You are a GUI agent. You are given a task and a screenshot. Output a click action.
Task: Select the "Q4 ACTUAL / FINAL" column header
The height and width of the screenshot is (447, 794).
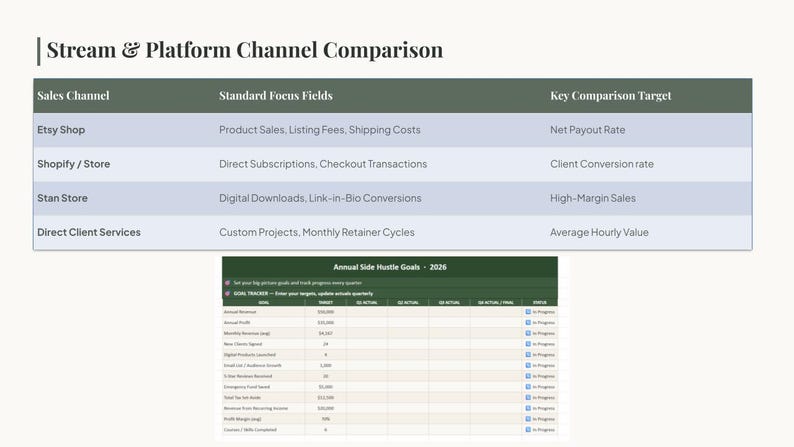click(x=496, y=303)
